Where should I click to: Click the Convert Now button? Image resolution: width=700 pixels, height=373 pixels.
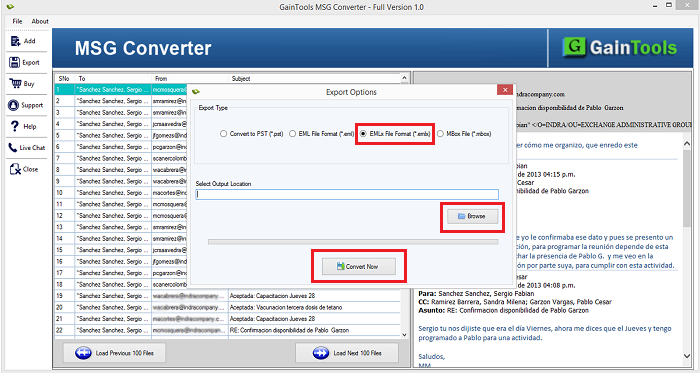[358, 266]
